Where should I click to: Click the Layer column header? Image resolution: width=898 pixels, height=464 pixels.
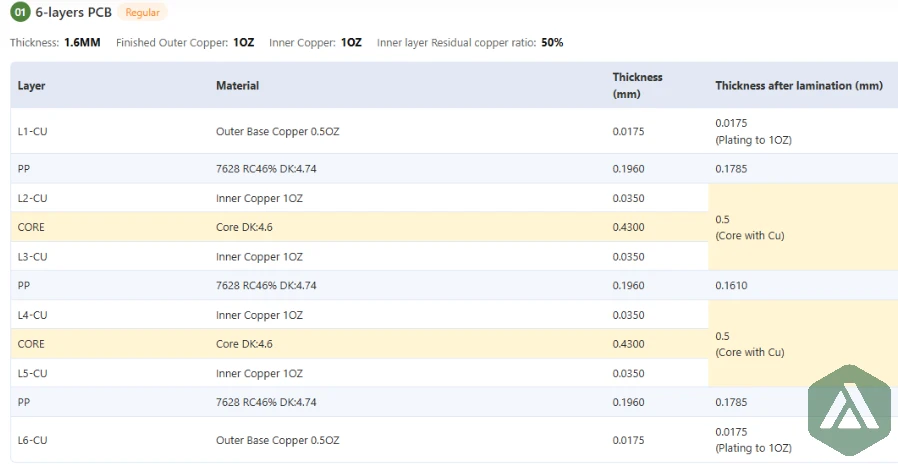point(32,86)
